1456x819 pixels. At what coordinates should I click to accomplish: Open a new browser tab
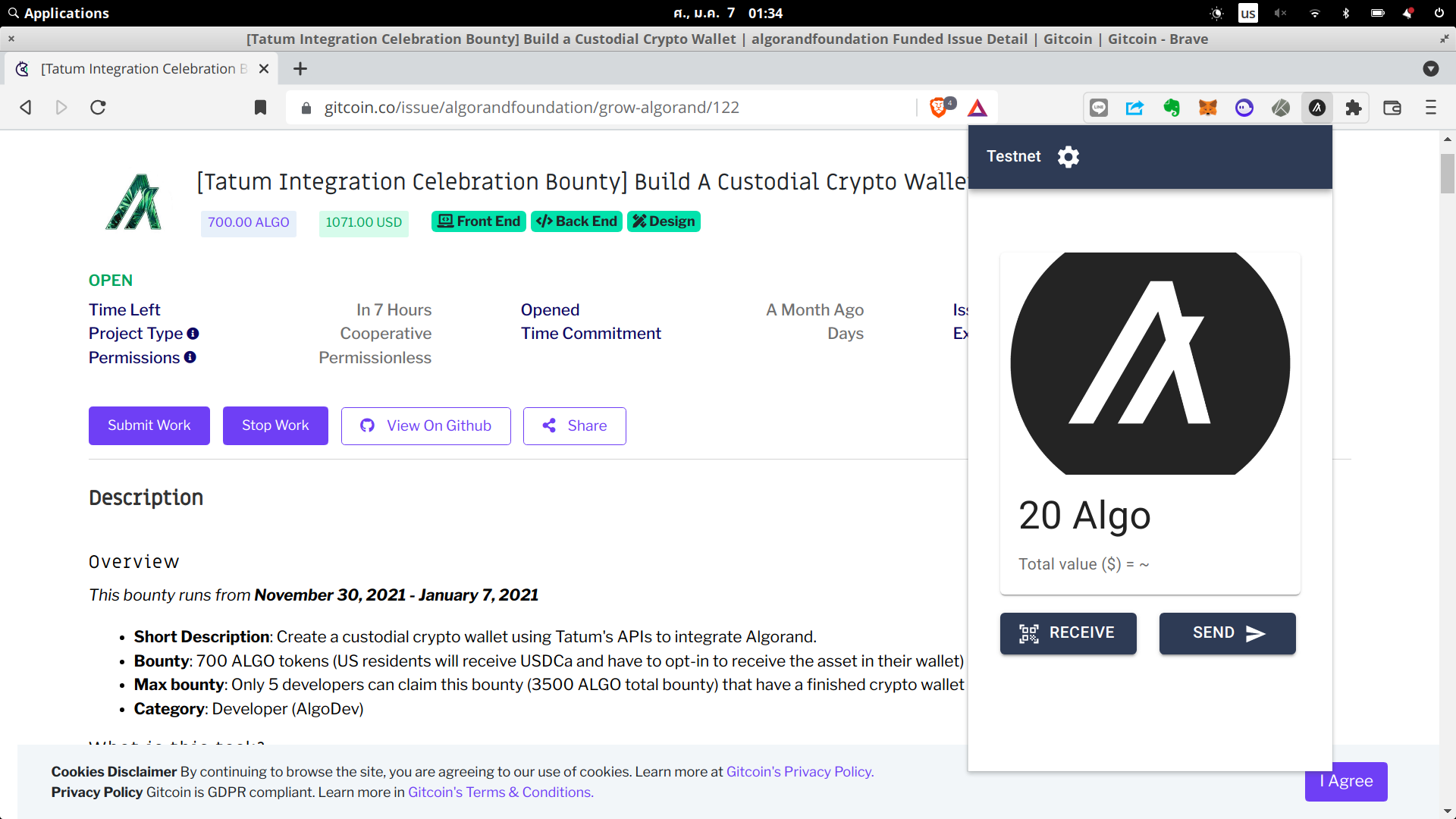(x=300, y=69)
